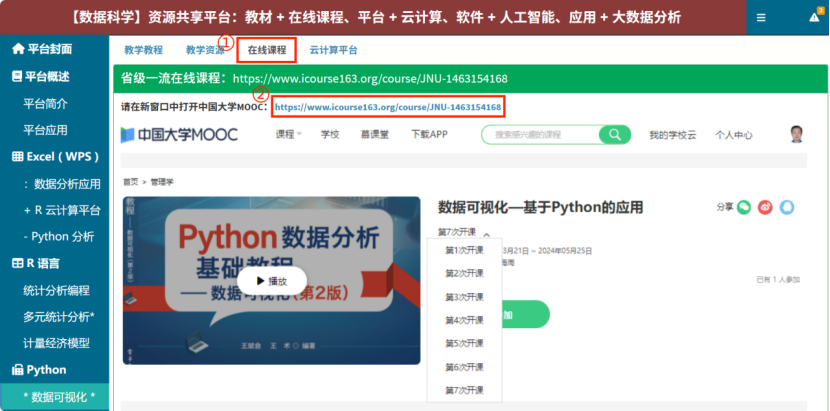Click the warning notification triangle icon

(x=815, y=17)
